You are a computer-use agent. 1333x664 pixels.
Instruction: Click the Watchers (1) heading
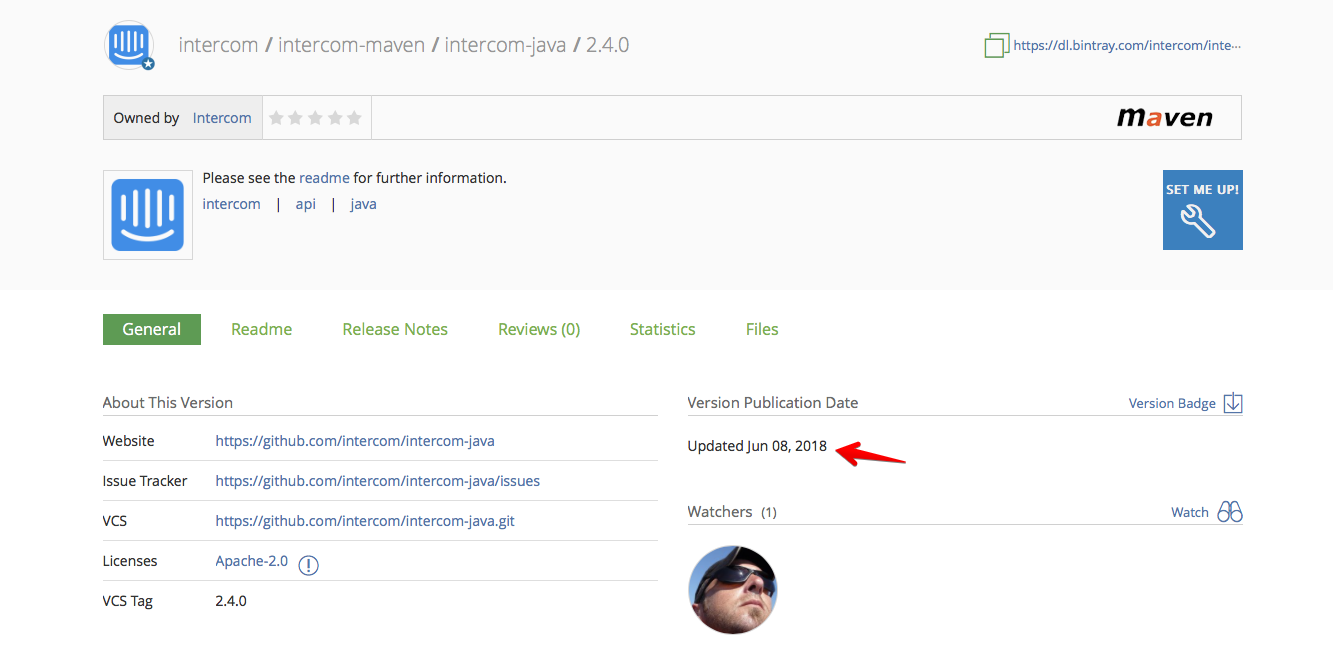click(732, 512)
